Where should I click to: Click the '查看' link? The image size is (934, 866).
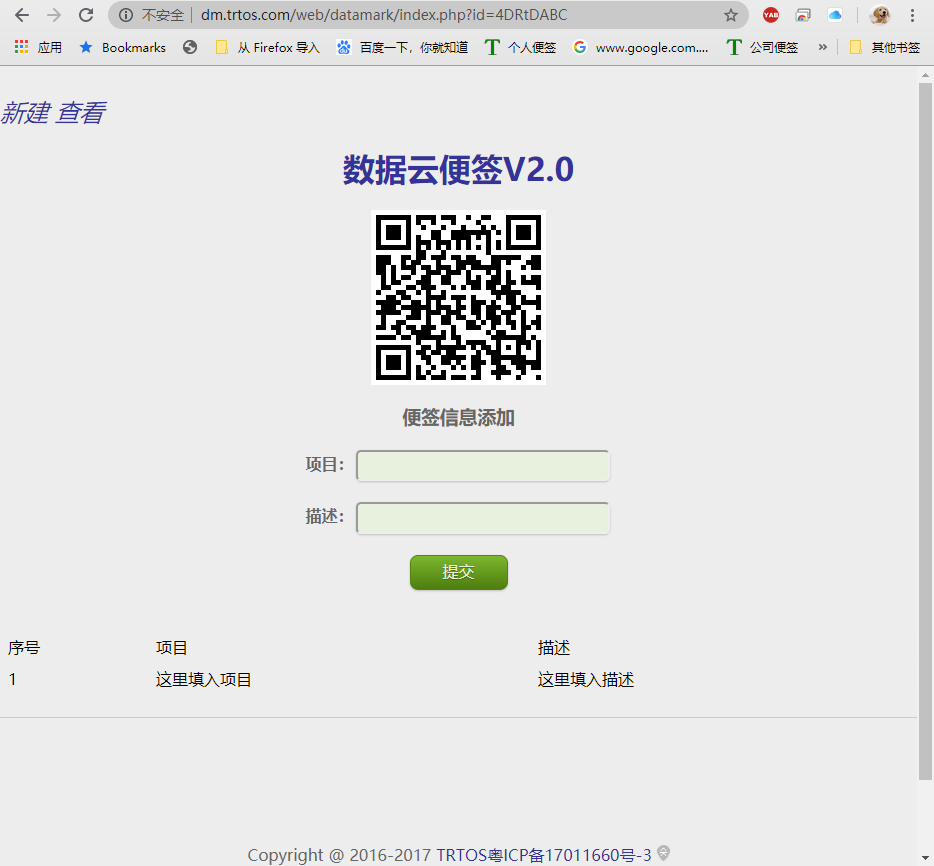click(x=81, y=113)
